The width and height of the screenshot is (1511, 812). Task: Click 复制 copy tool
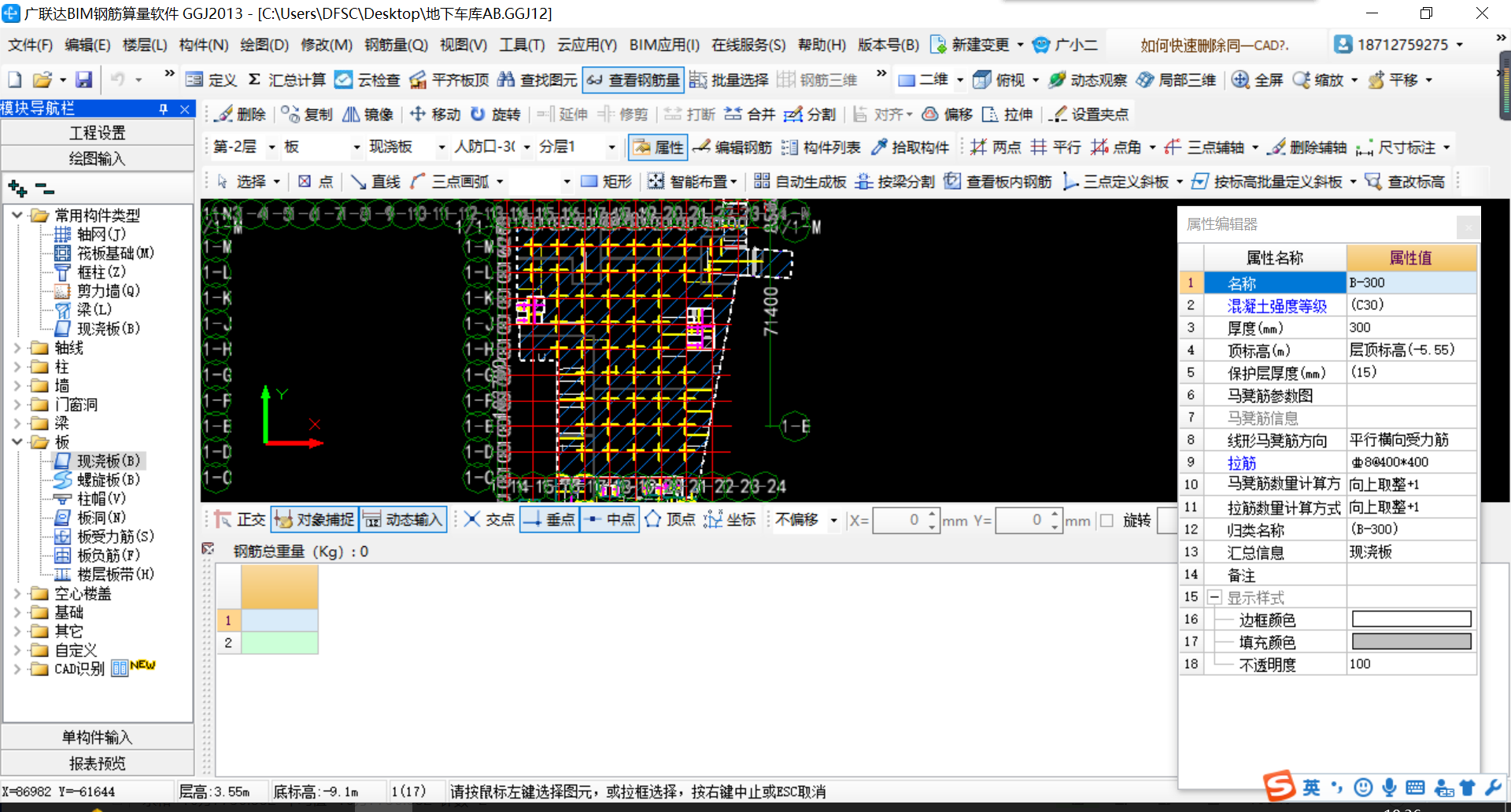pos(307,114)
